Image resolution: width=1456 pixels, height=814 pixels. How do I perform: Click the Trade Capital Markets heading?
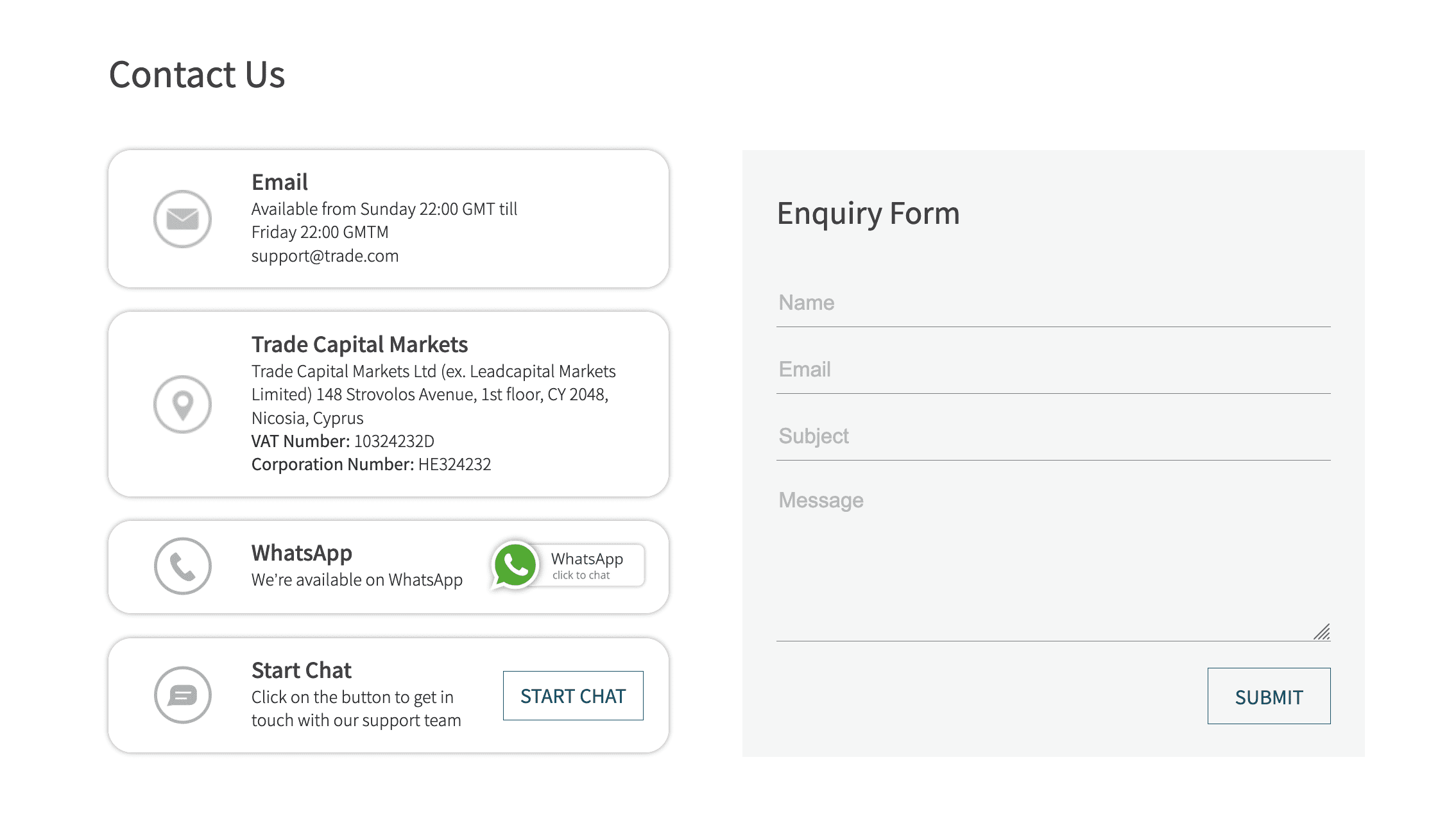pyautogui.click(x=359, y=344)
